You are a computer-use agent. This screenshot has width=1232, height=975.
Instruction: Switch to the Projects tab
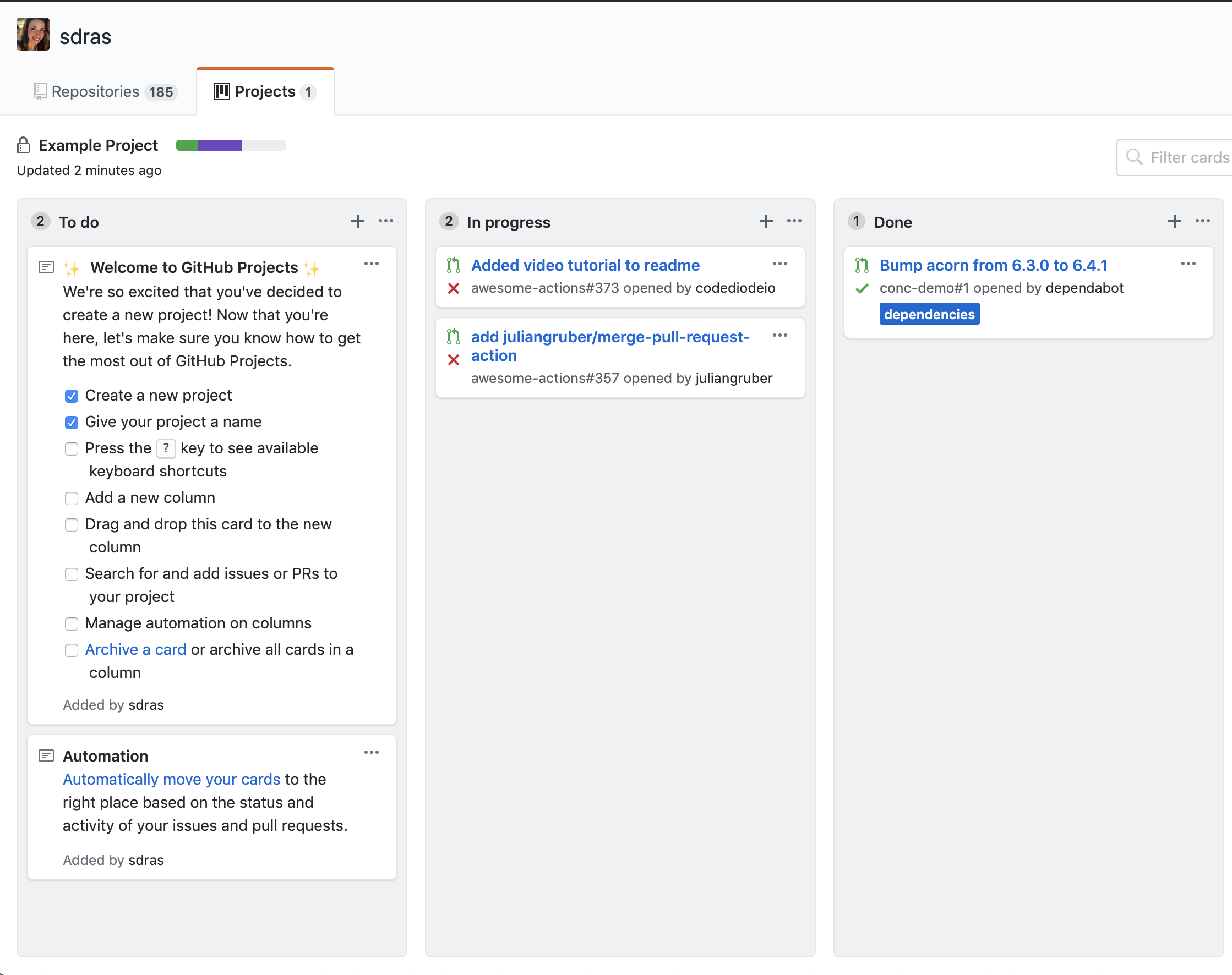(x=265, y=91)
